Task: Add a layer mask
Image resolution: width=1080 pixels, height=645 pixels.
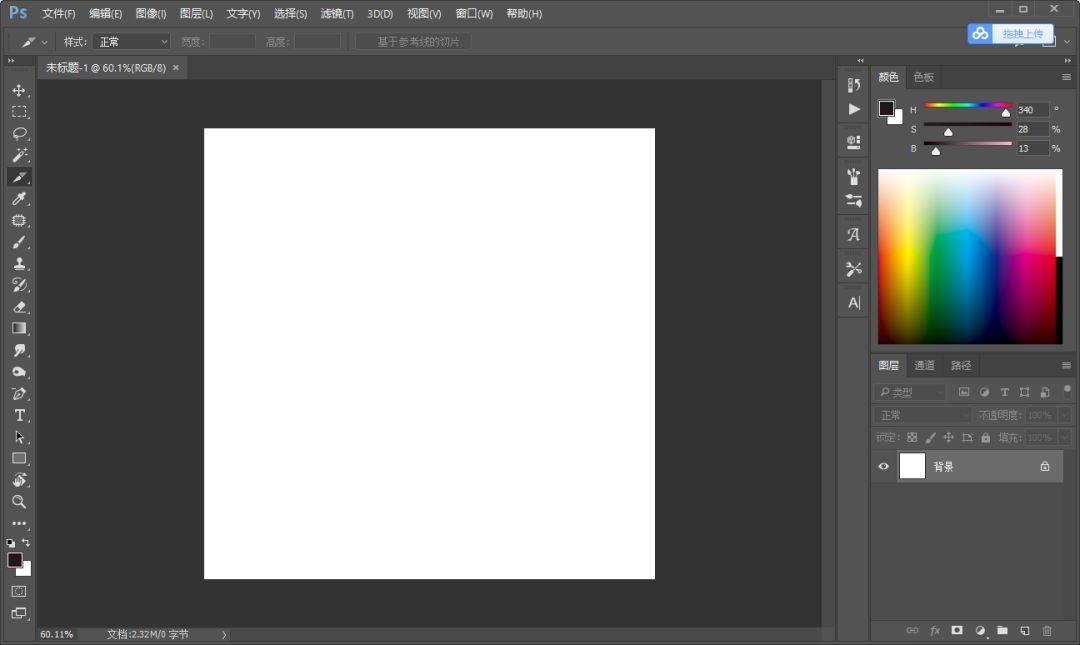Action: point(957,631)
